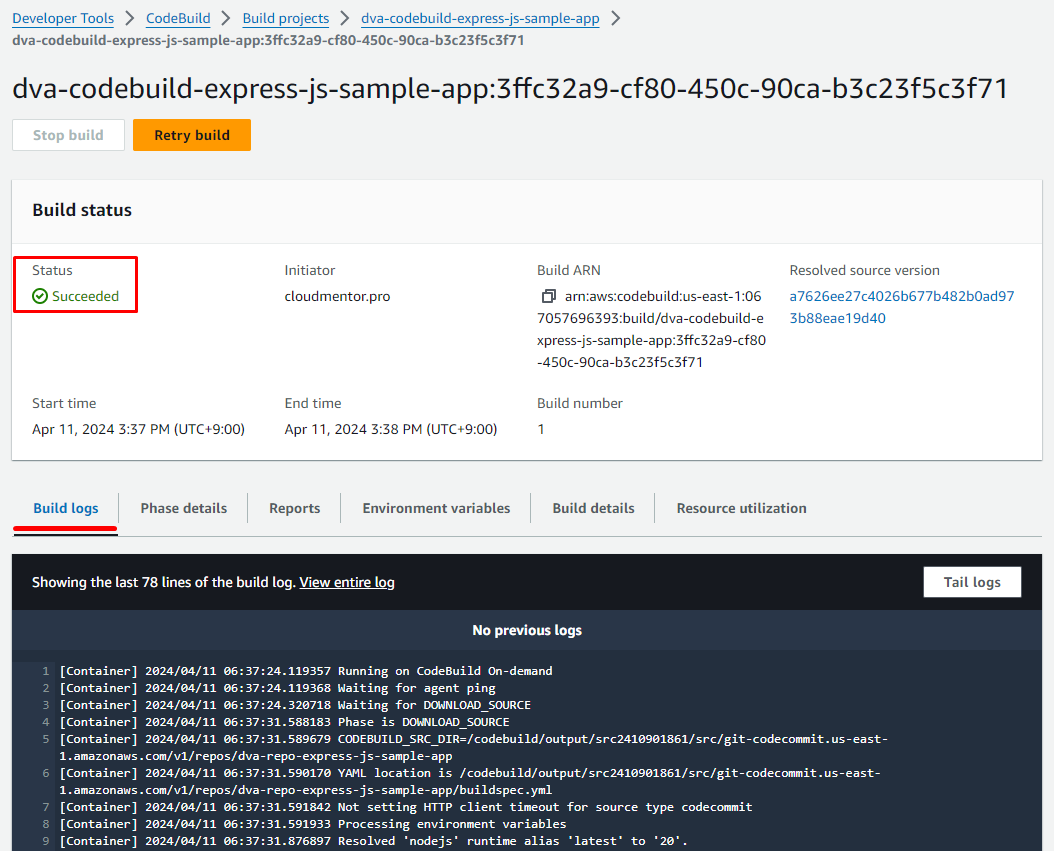Click the green Succeeded checkmark icon
The width and height of the screenshot is (1054, 851).
[x=40, y=296]
